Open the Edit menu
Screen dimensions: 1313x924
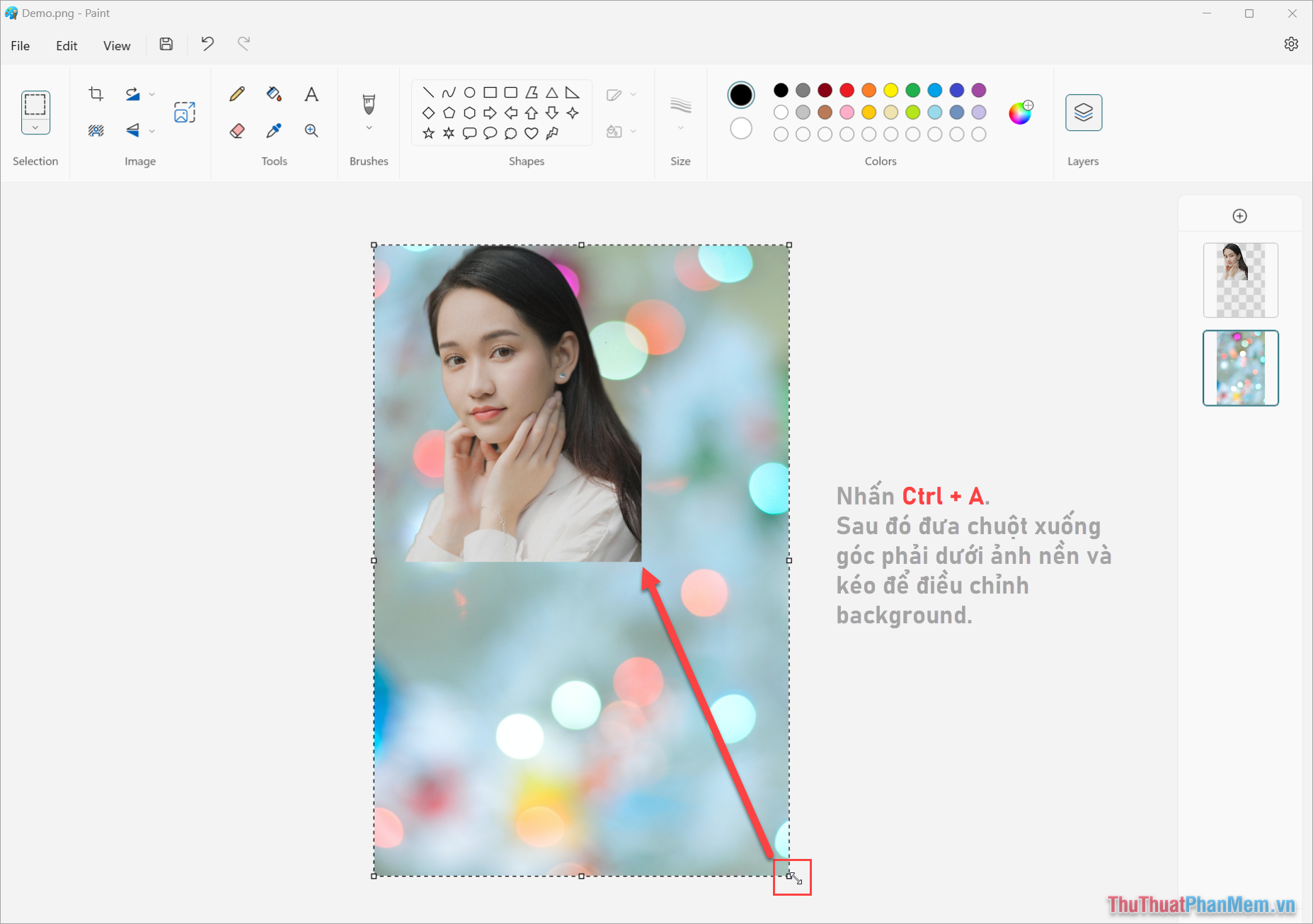click(x=66, y=45)
